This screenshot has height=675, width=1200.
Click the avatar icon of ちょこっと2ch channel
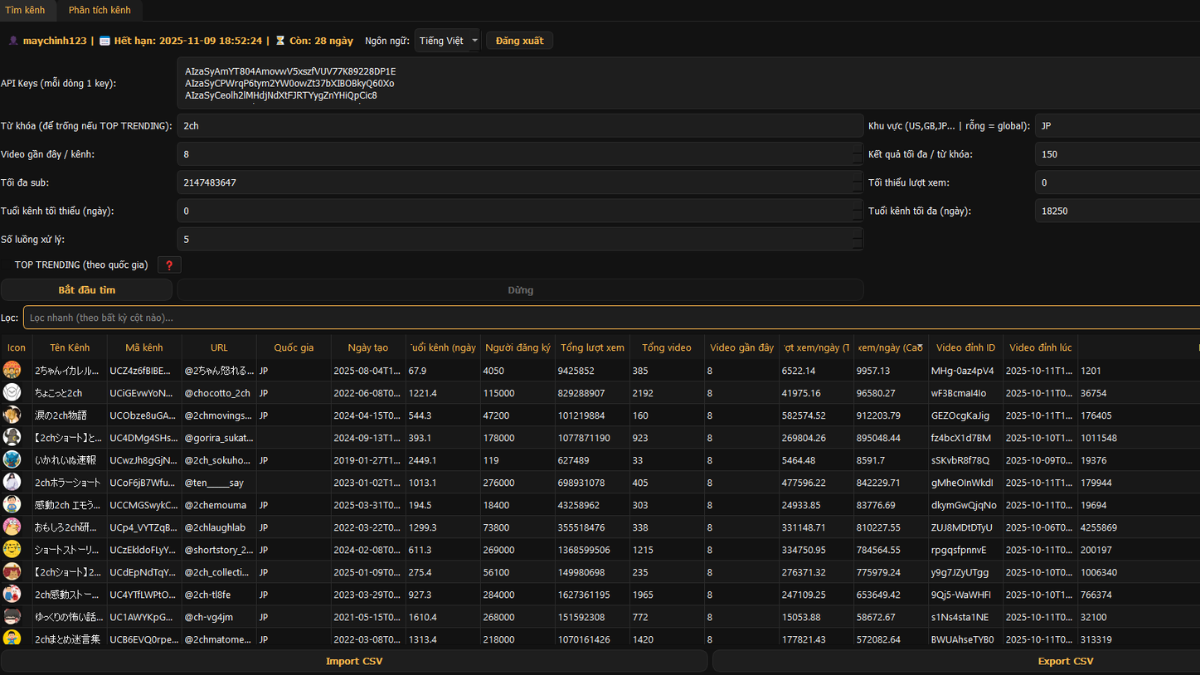click(x=12, y=393)
